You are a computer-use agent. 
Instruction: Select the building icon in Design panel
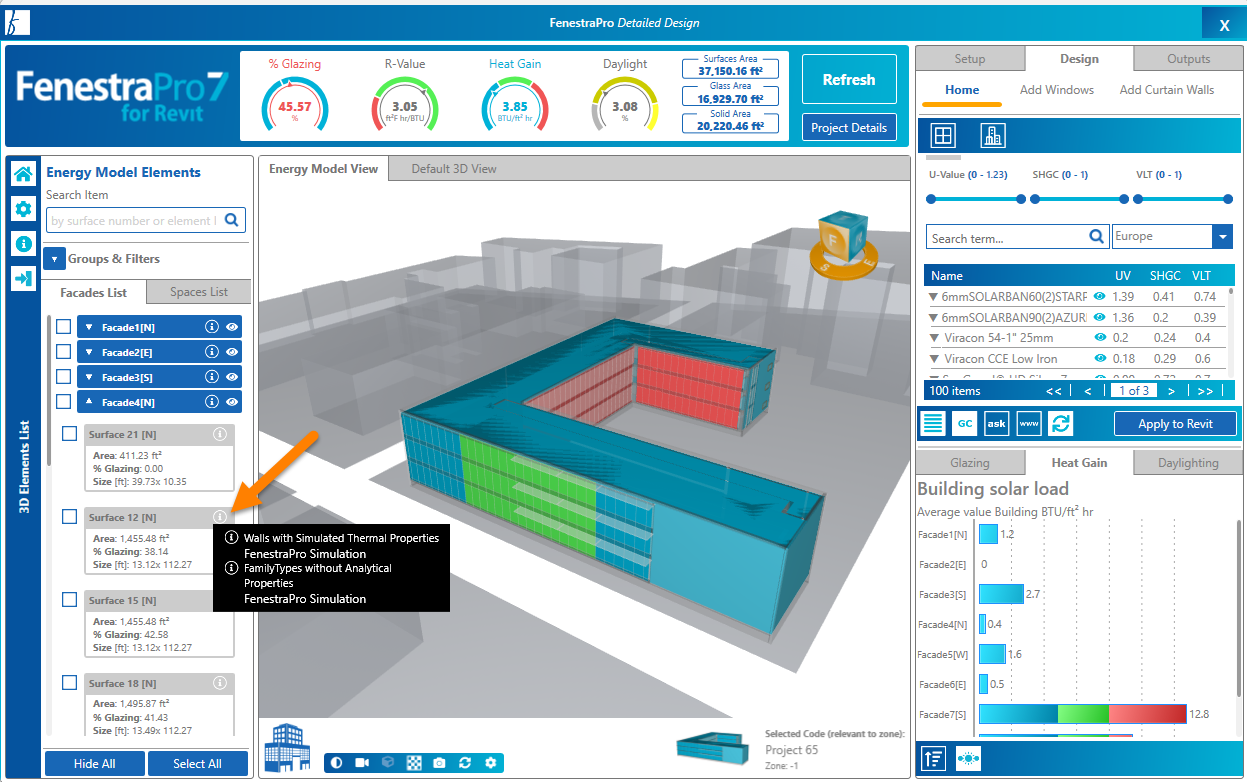(993, 135)
